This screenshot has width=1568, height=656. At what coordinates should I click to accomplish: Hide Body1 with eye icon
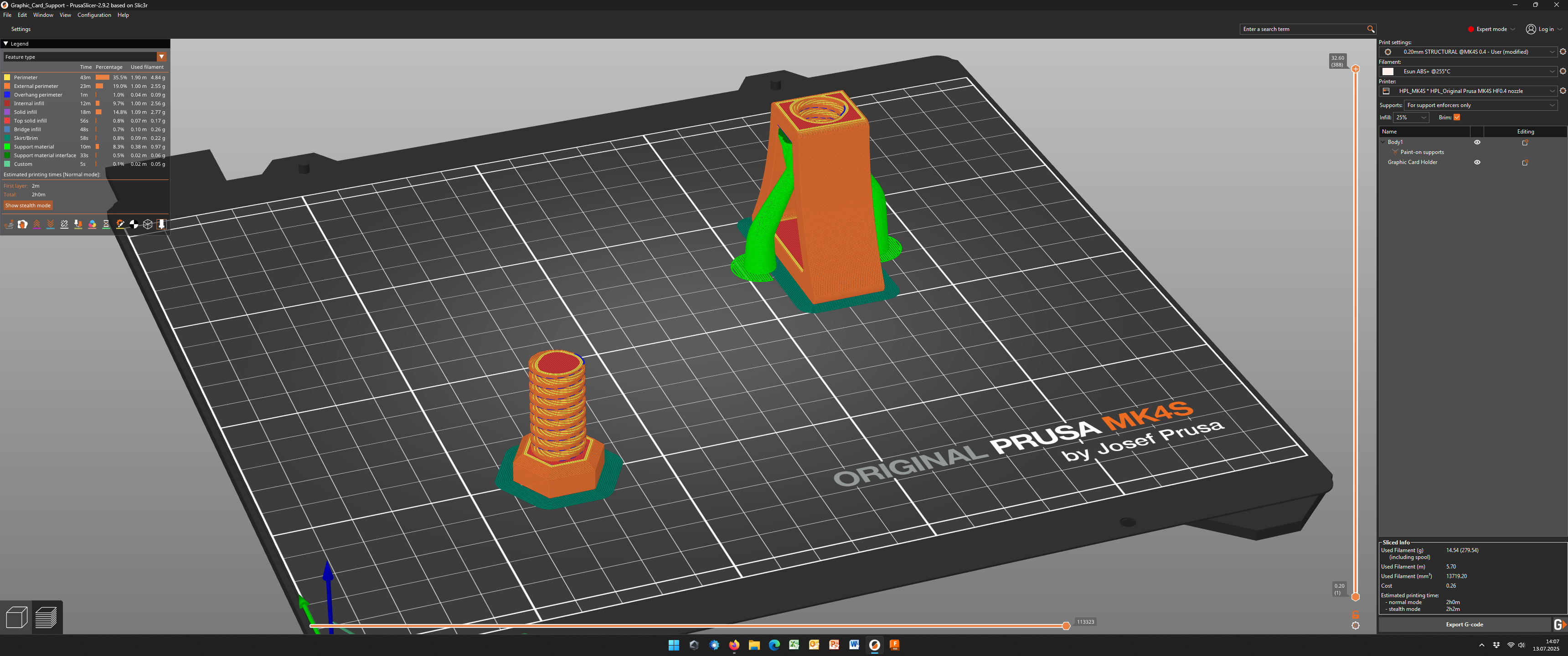(1477, 143)
